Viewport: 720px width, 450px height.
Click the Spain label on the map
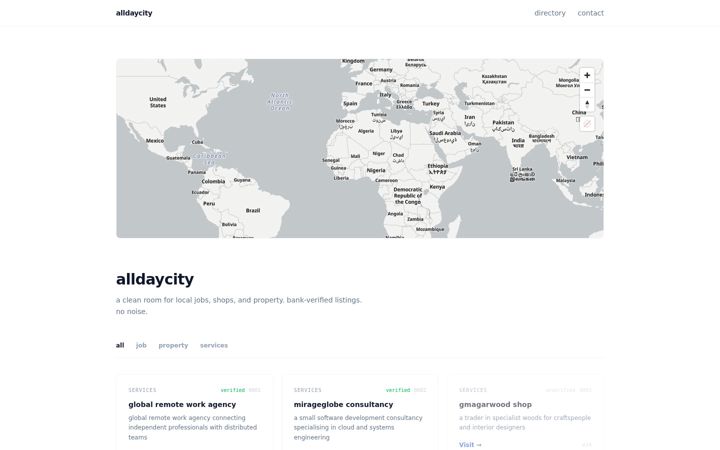coord(350,104)
